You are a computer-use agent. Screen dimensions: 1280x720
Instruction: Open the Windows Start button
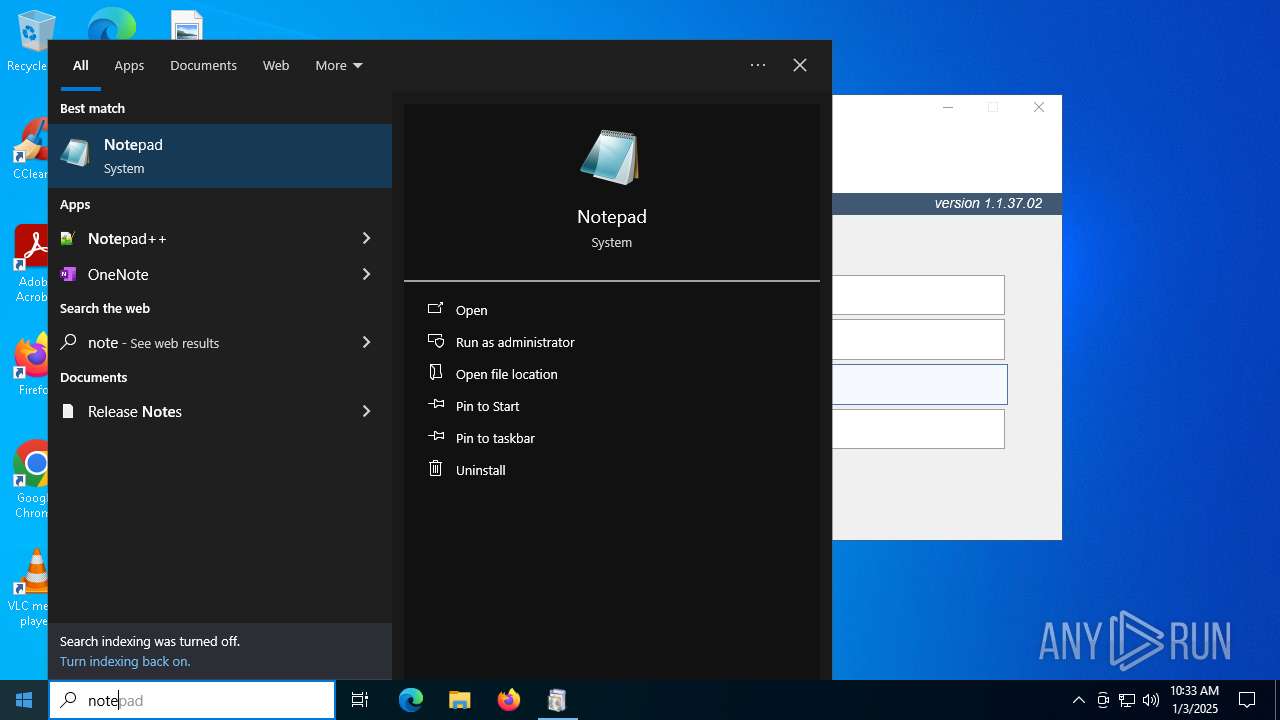[24, 700]
